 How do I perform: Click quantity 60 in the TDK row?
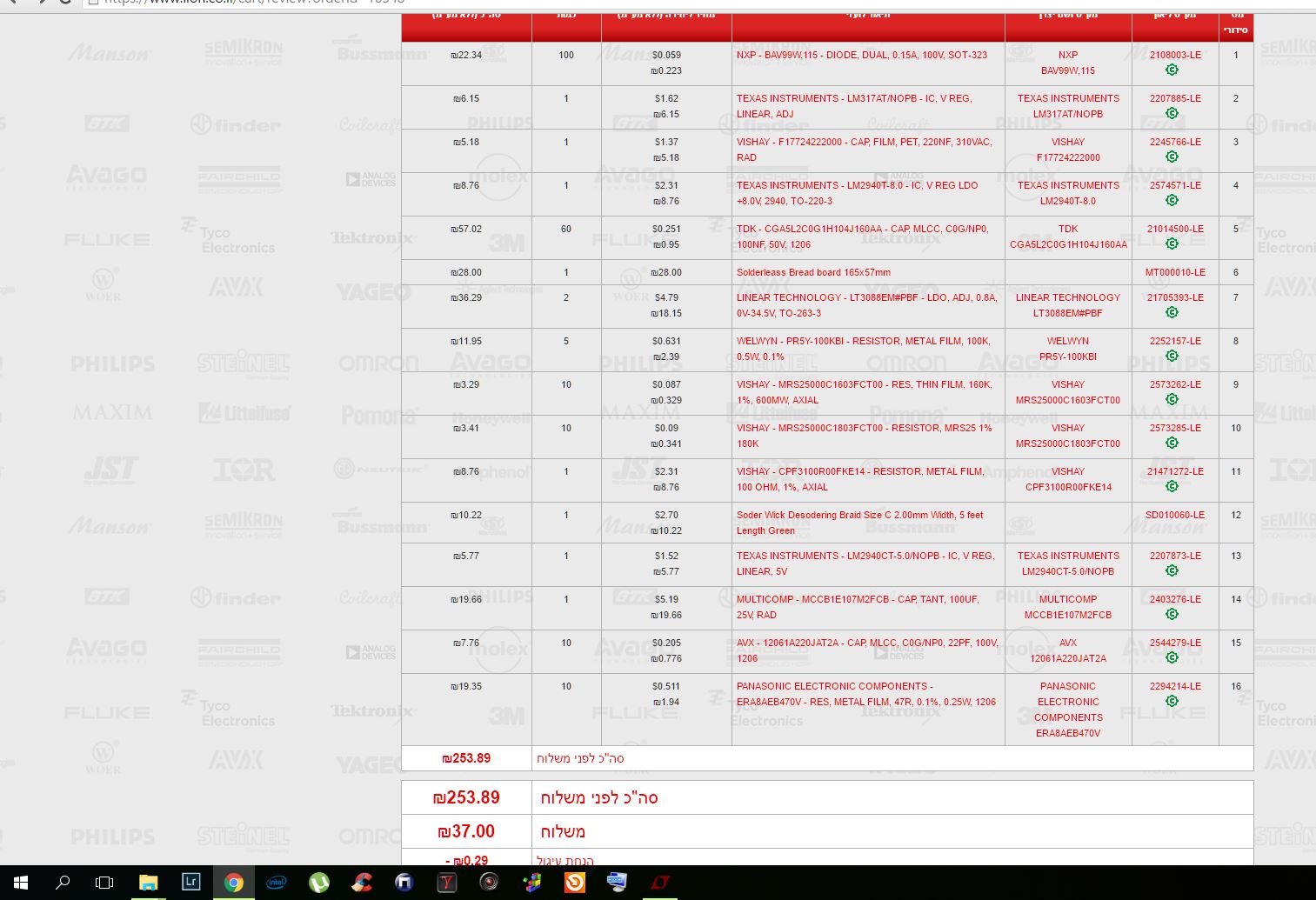click(566, 229)
